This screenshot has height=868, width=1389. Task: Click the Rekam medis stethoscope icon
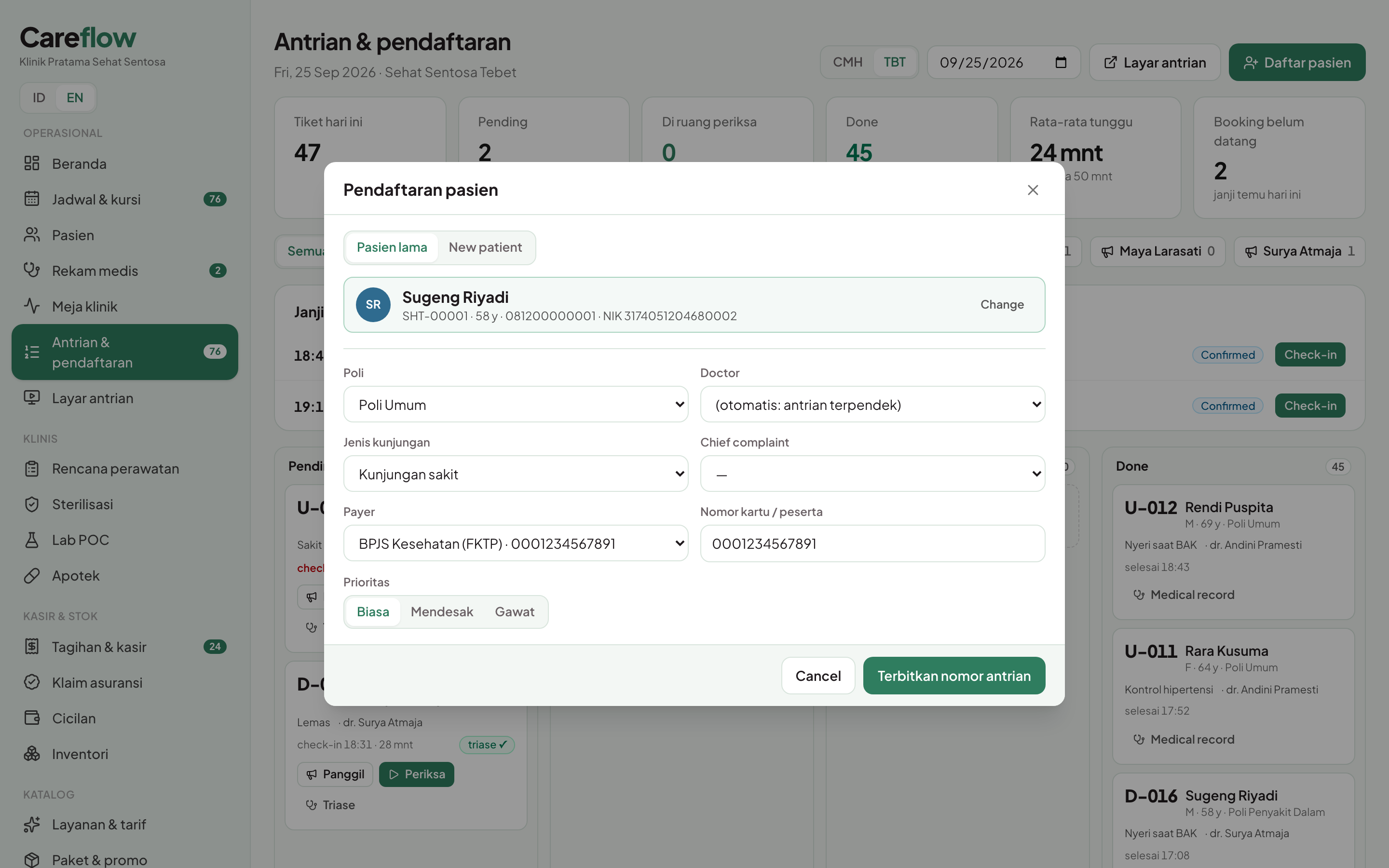pyautogui.click(x=31, y=271)
